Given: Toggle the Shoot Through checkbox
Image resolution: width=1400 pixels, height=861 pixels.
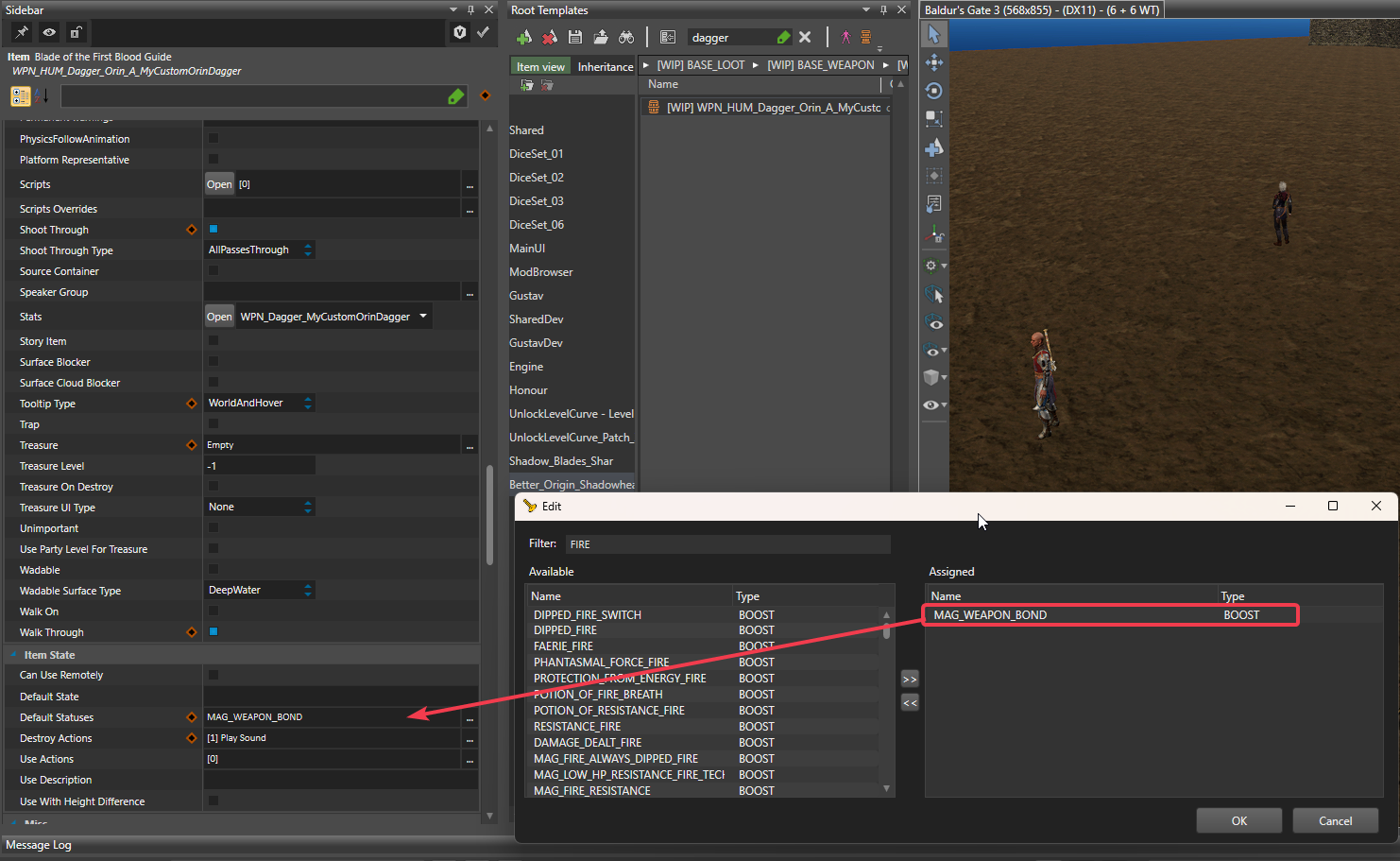Looking at the screenshot, I should 213,229.
